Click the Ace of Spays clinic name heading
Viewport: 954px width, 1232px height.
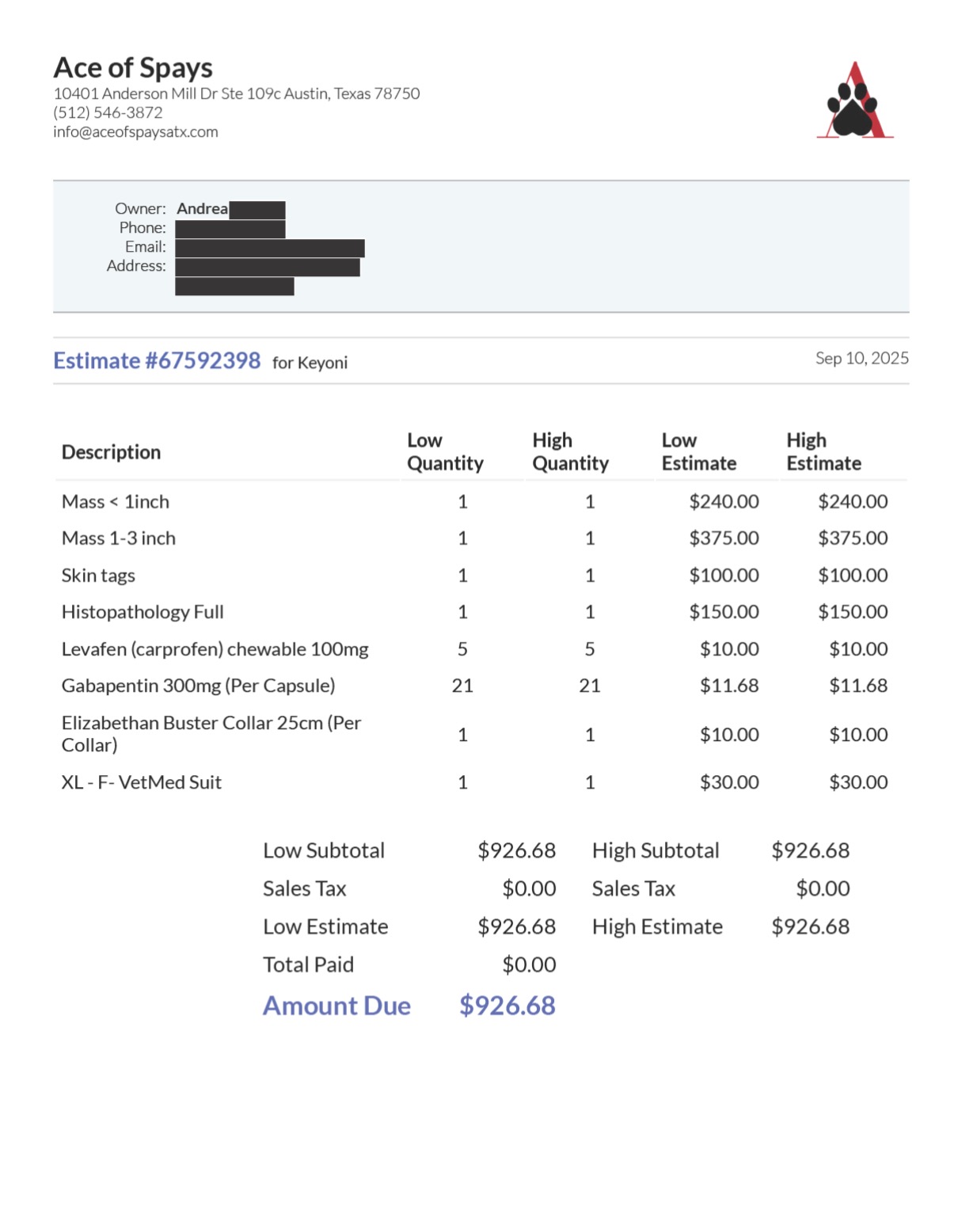[133, 68]
